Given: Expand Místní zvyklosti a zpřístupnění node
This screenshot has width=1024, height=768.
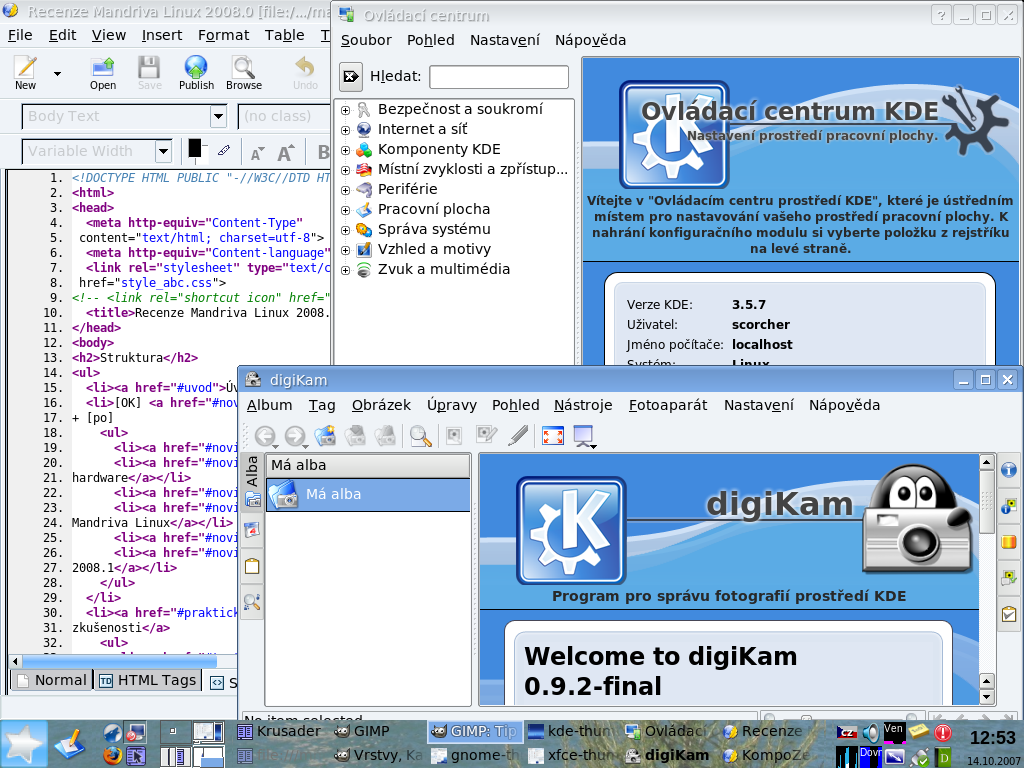Looking at the screenshot, I should pos(345,170).
